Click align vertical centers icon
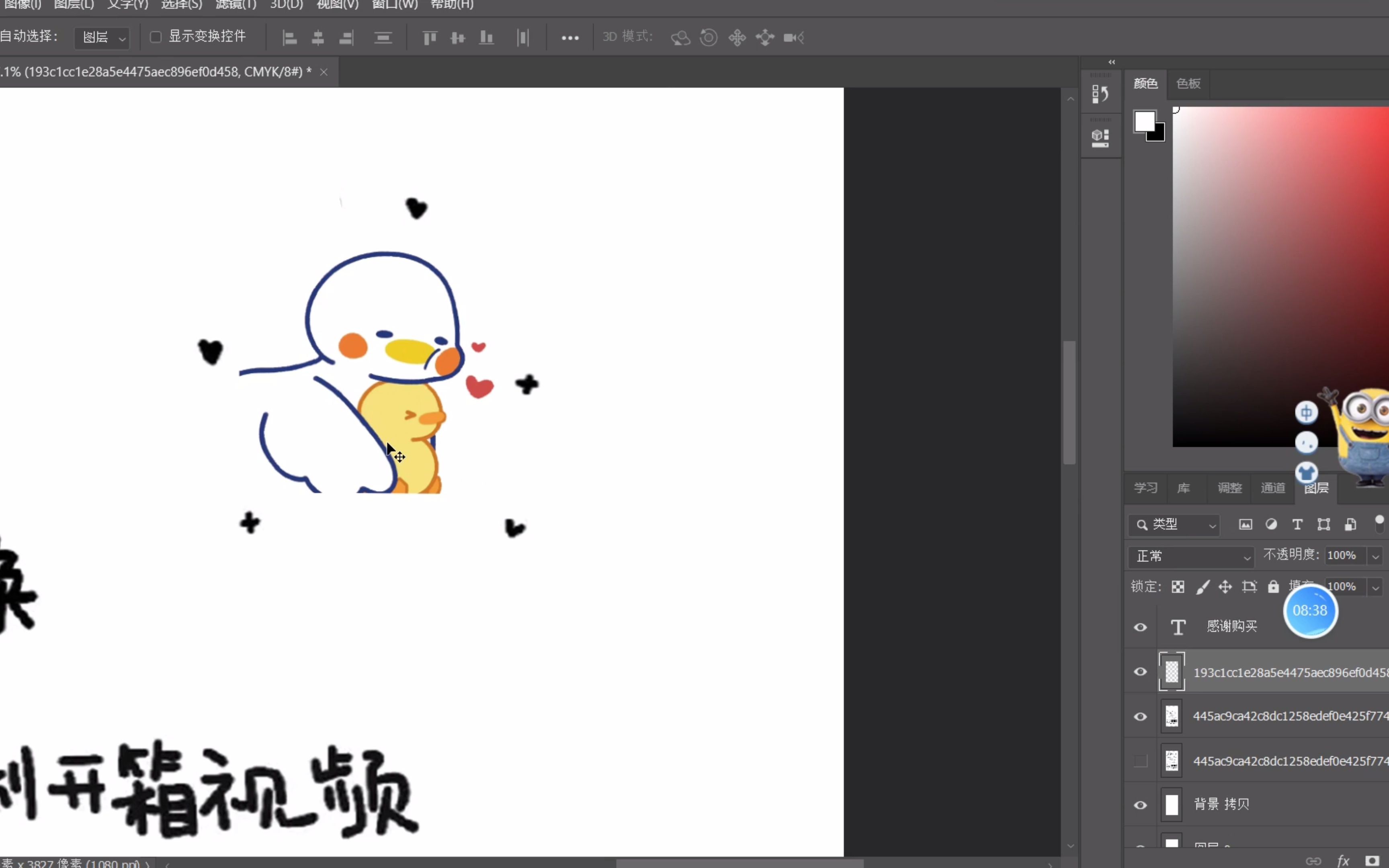Screen dimensions: 1389x868 (457, 38)
